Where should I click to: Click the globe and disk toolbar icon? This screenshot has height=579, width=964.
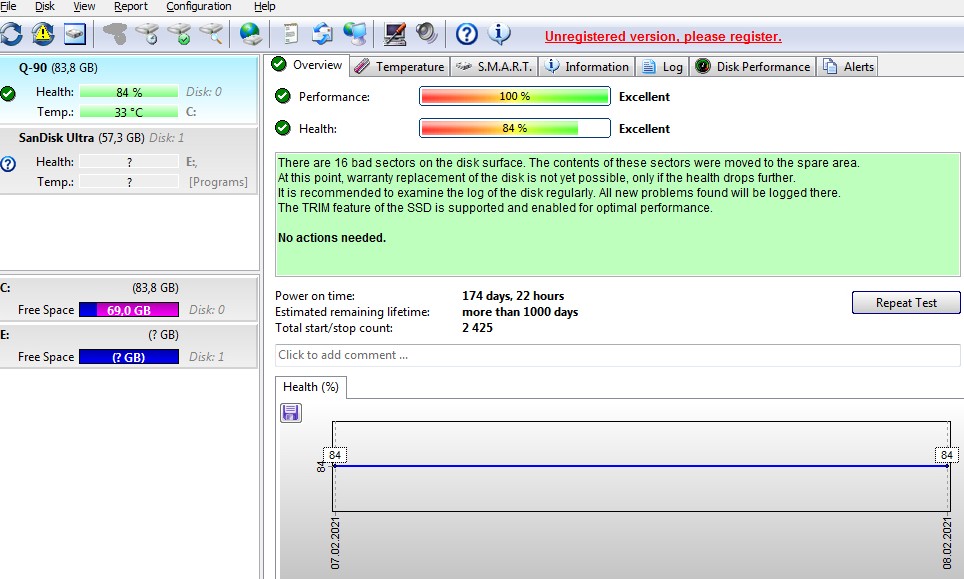[250, 34]
